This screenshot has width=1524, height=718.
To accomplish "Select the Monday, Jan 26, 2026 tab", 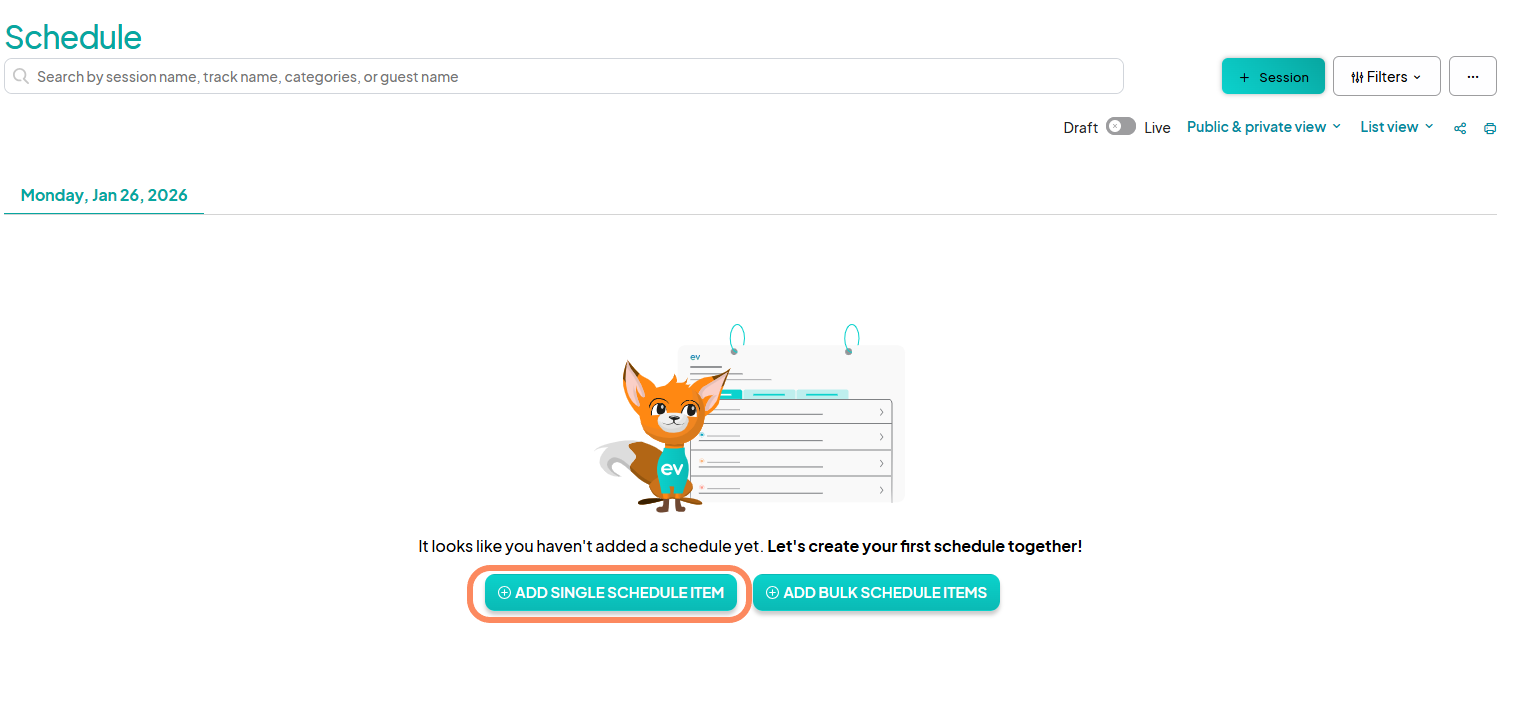I will (104, 195).
